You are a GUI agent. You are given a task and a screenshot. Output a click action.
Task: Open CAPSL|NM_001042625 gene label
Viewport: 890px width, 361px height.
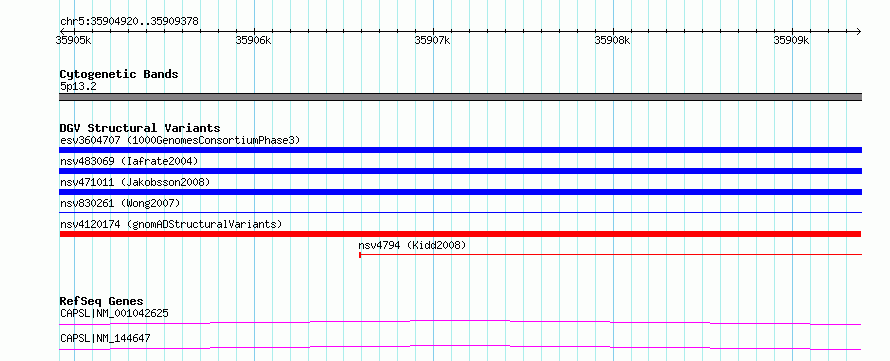(114, 313)
